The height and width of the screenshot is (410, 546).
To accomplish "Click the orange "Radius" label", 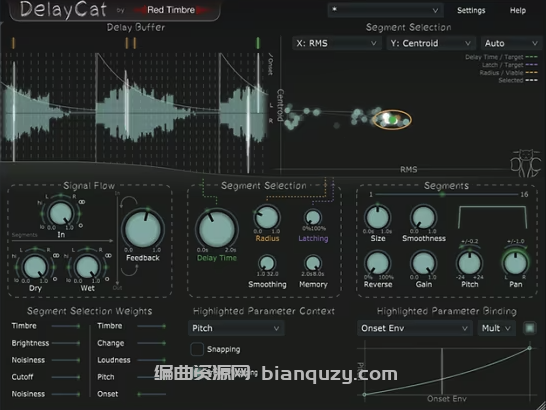I will 267,239.
